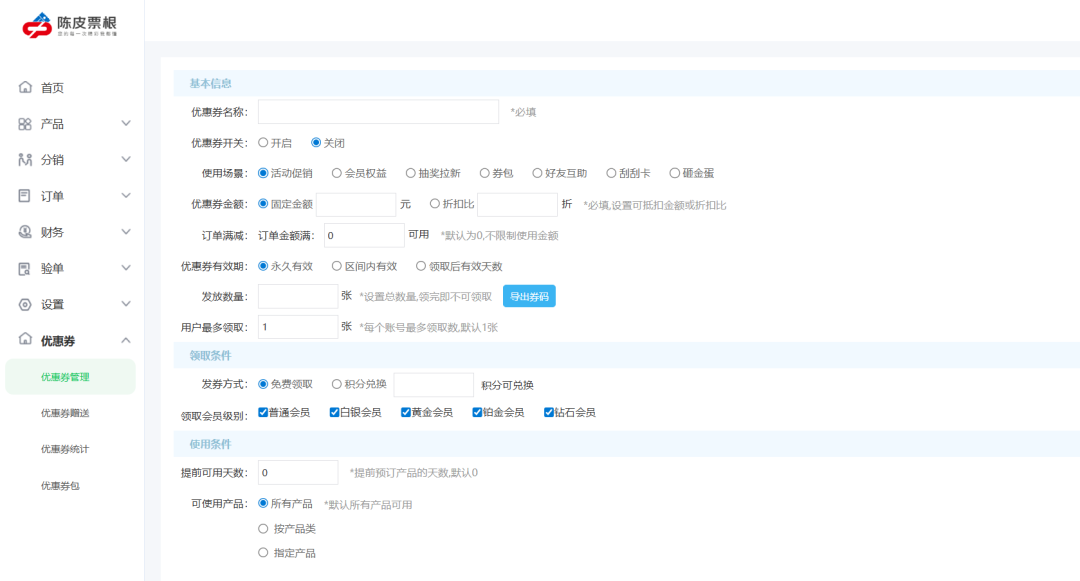Focus the 折扣比 discount field
The height and width of the screenshot is (581, 1080).
(517, 204)
